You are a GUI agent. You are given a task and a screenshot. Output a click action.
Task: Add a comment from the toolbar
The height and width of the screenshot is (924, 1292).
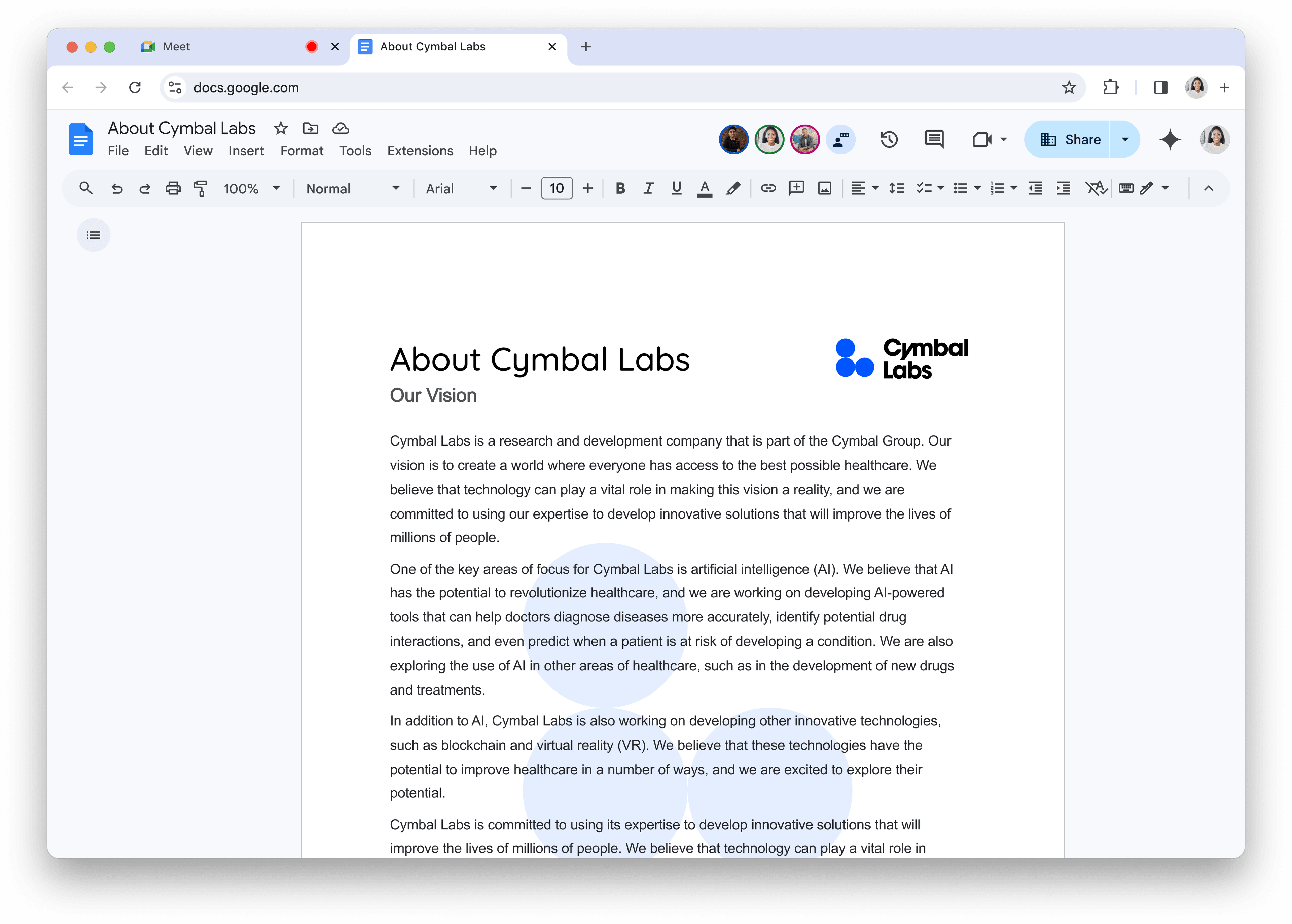pos(796,188)
